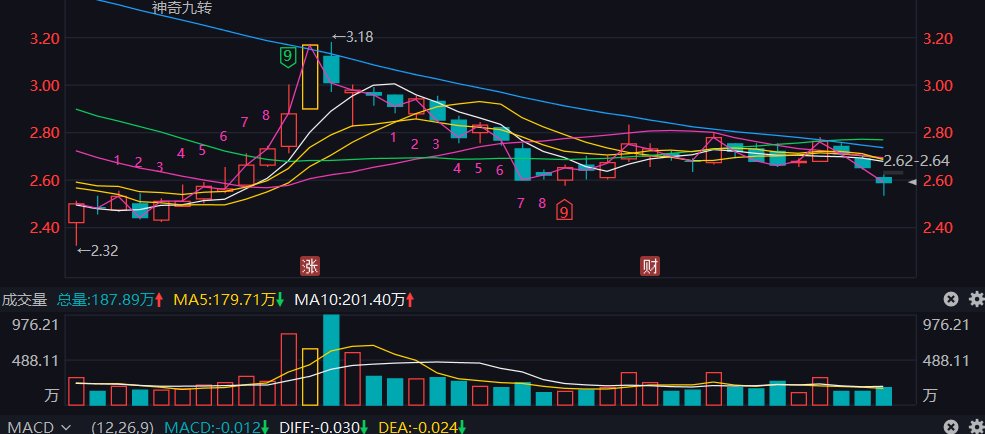Click the green 9 sell-signal marker
Viewport: 985px width, 434px height.
pos(287,57)
